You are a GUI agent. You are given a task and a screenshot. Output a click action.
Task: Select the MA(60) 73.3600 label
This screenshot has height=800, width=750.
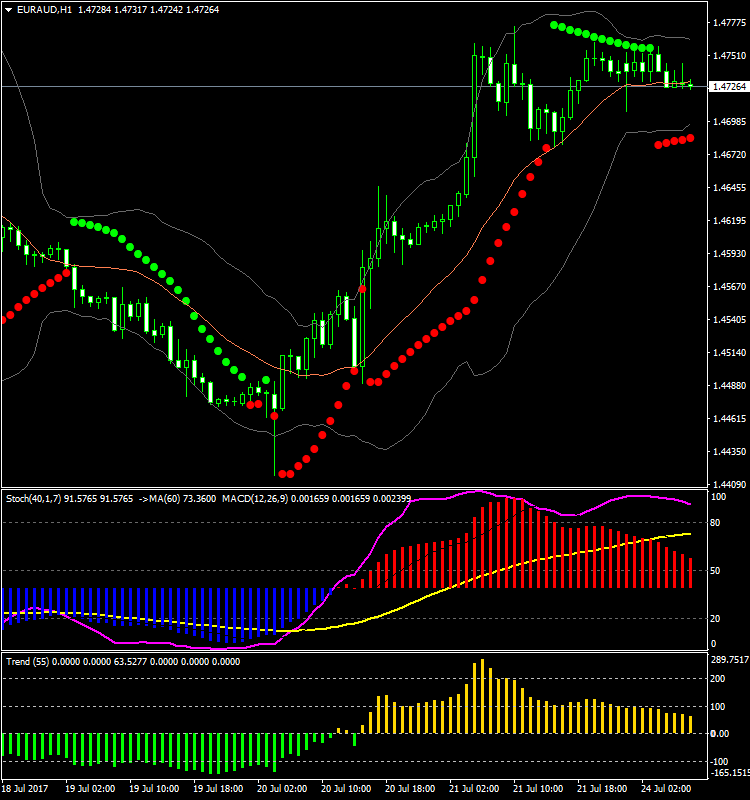tap(182, 498)
